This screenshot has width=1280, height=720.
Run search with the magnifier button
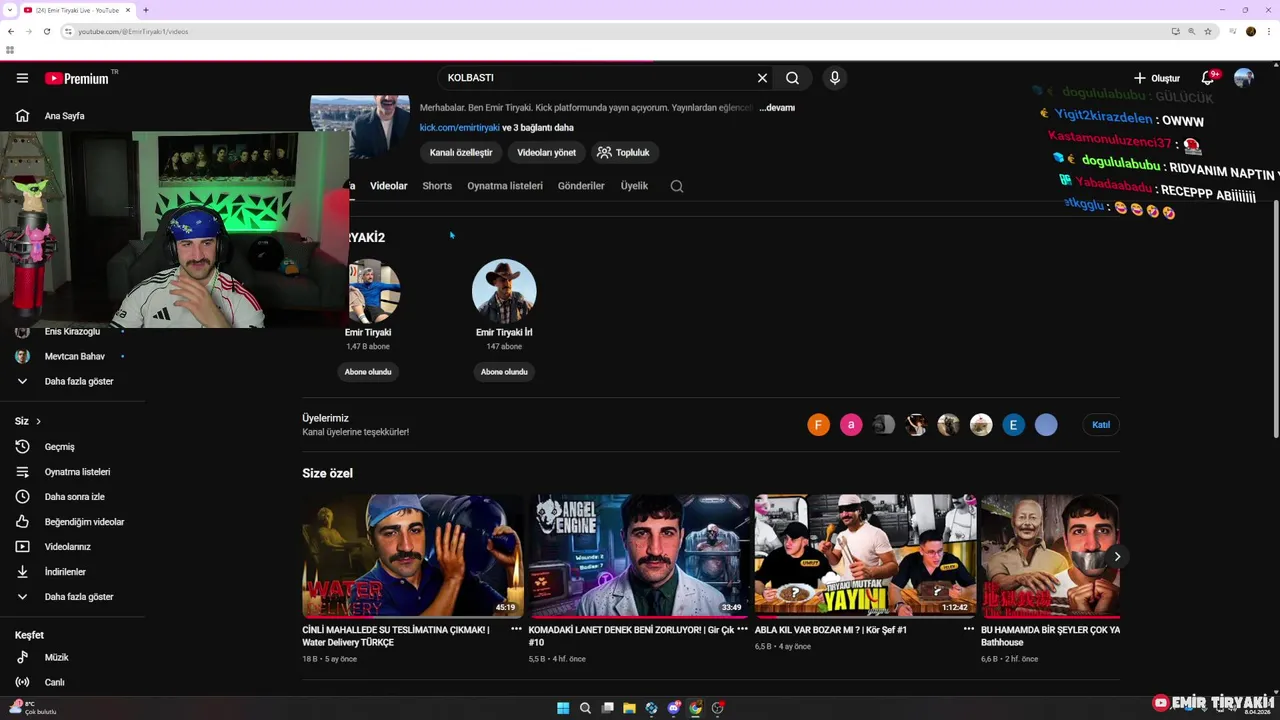[792, 78]
